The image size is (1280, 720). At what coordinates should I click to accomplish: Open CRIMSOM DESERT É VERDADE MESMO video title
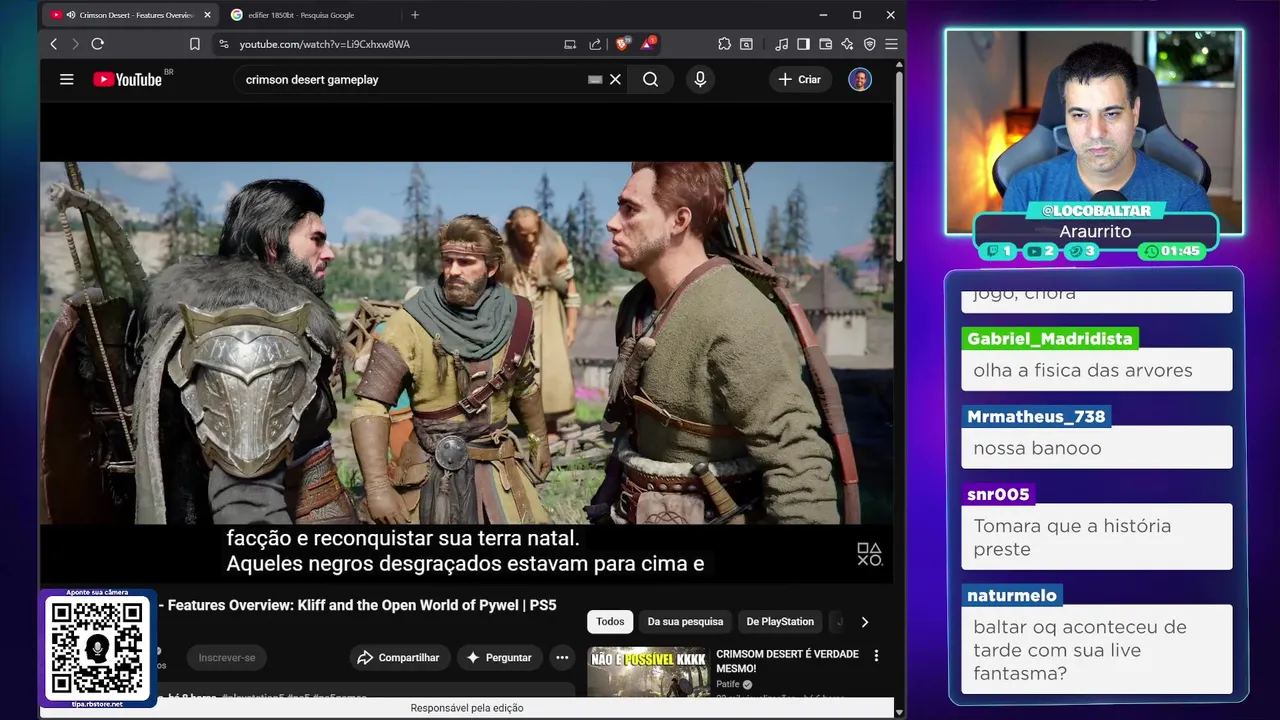coord(787,661)
